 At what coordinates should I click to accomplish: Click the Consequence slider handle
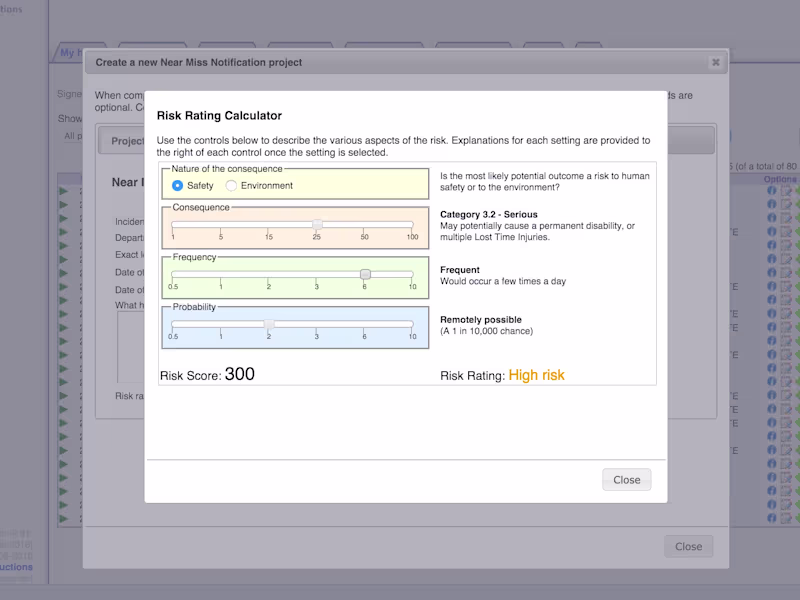point(317,224)
